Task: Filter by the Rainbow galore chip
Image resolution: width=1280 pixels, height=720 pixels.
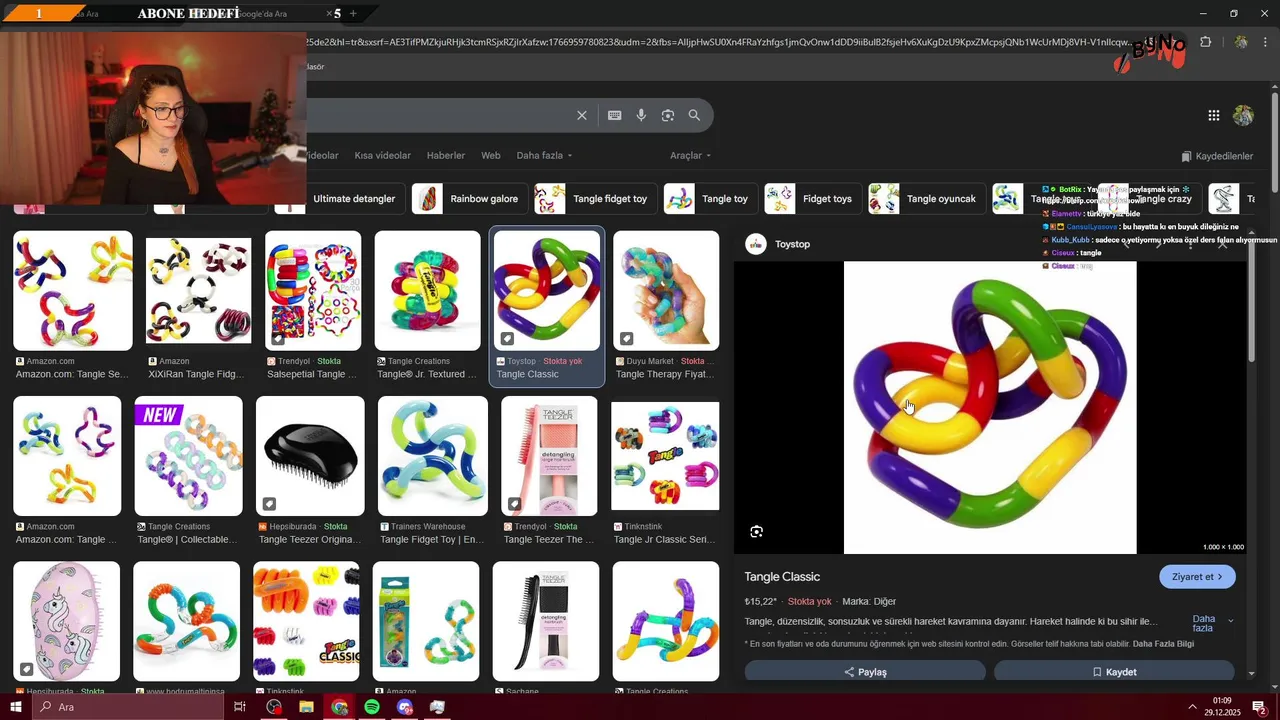Action: pyautogui.click(x=470, y=199)
